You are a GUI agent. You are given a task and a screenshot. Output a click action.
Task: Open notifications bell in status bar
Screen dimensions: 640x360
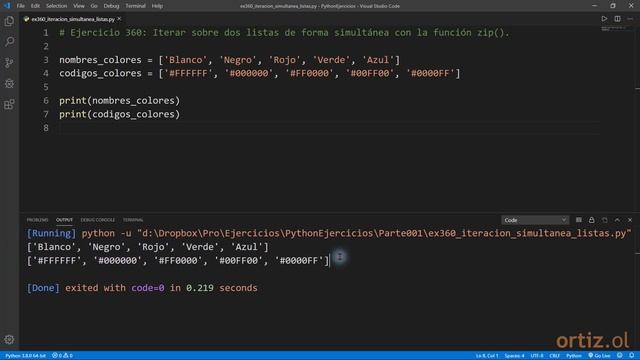click(x=631, y=356)
